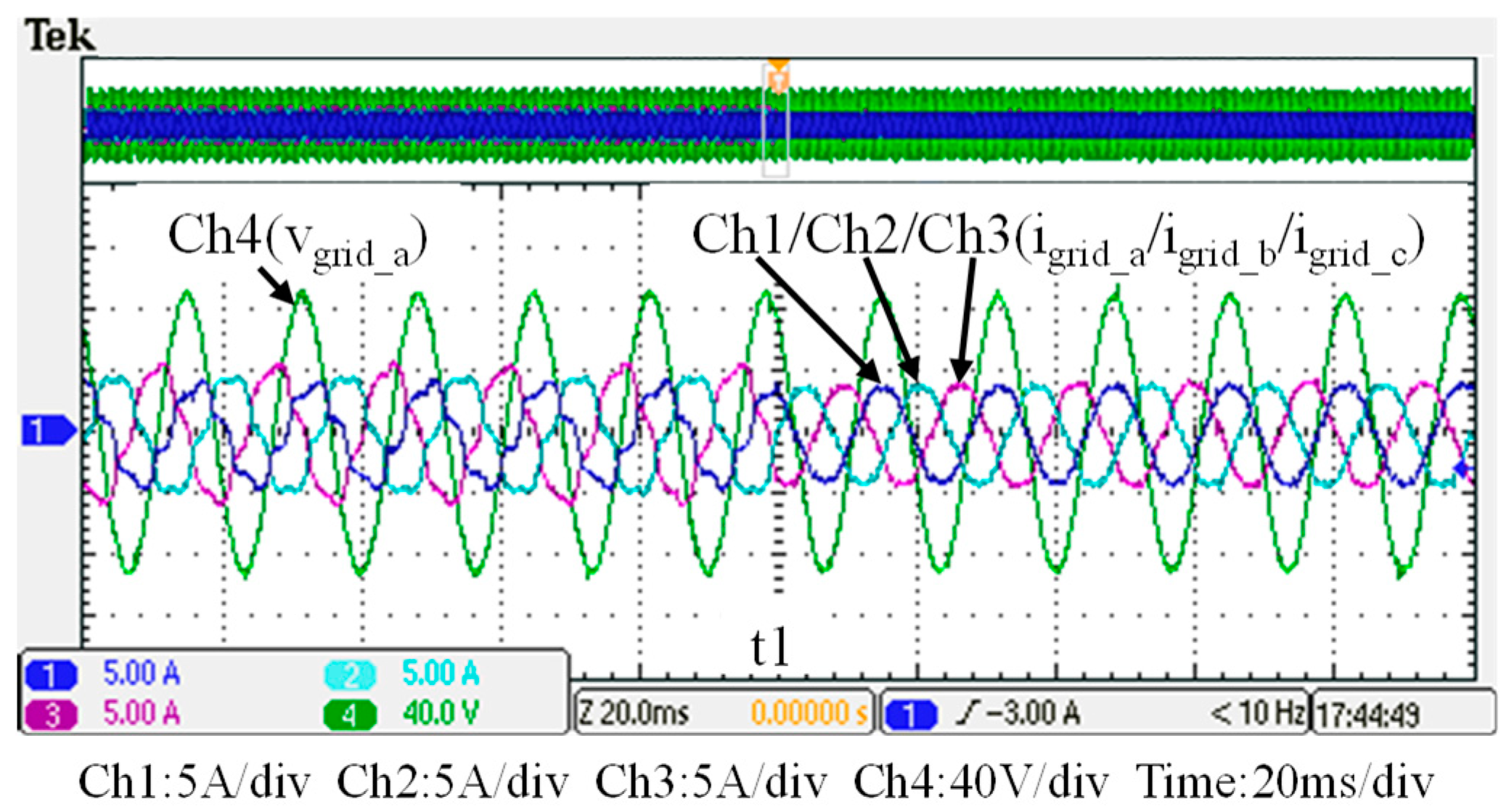
Task: Click the Tek logo
Action: point(60,36)
